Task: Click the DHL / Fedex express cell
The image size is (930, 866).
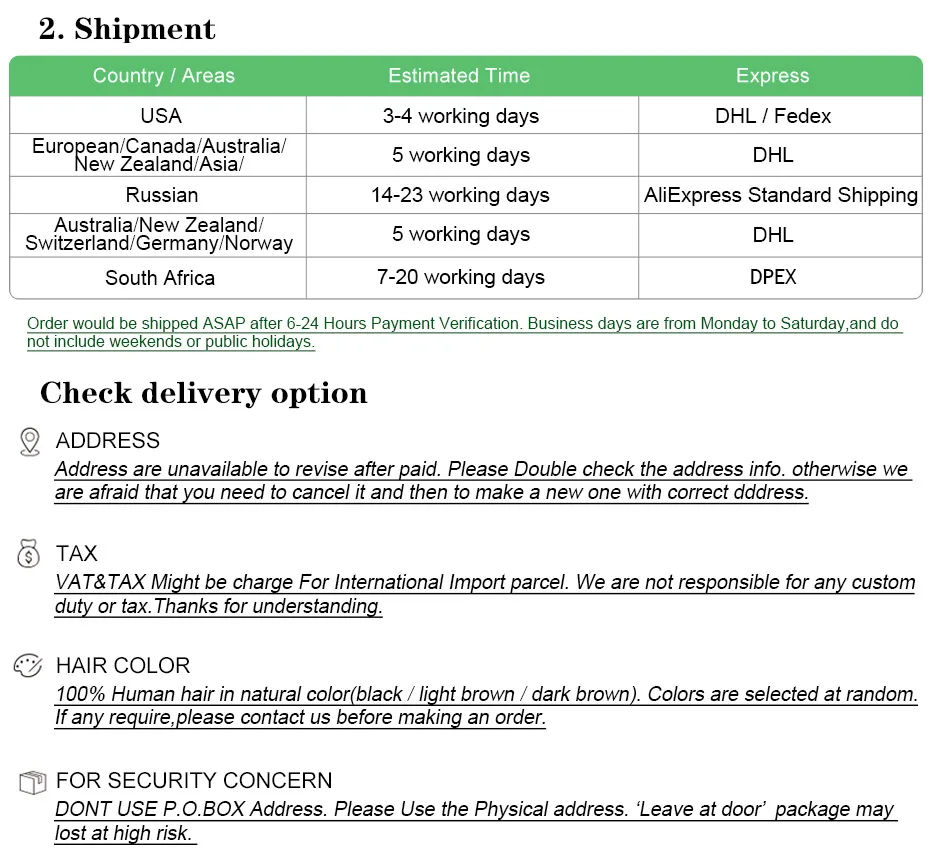Action: pyautogui.click(x=773, y=116)
